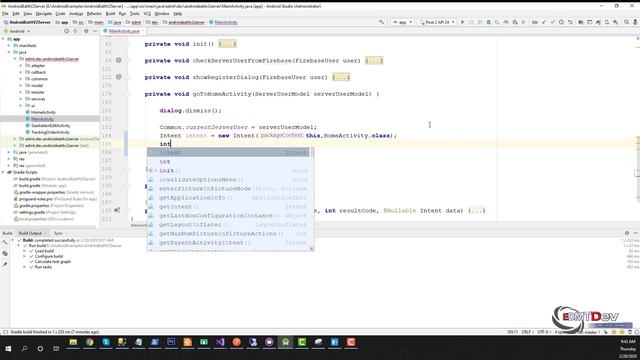Image resolution: width=640 pixels, height=360 pixels.
Task: Open the Refactor menu
Action: 94,13
